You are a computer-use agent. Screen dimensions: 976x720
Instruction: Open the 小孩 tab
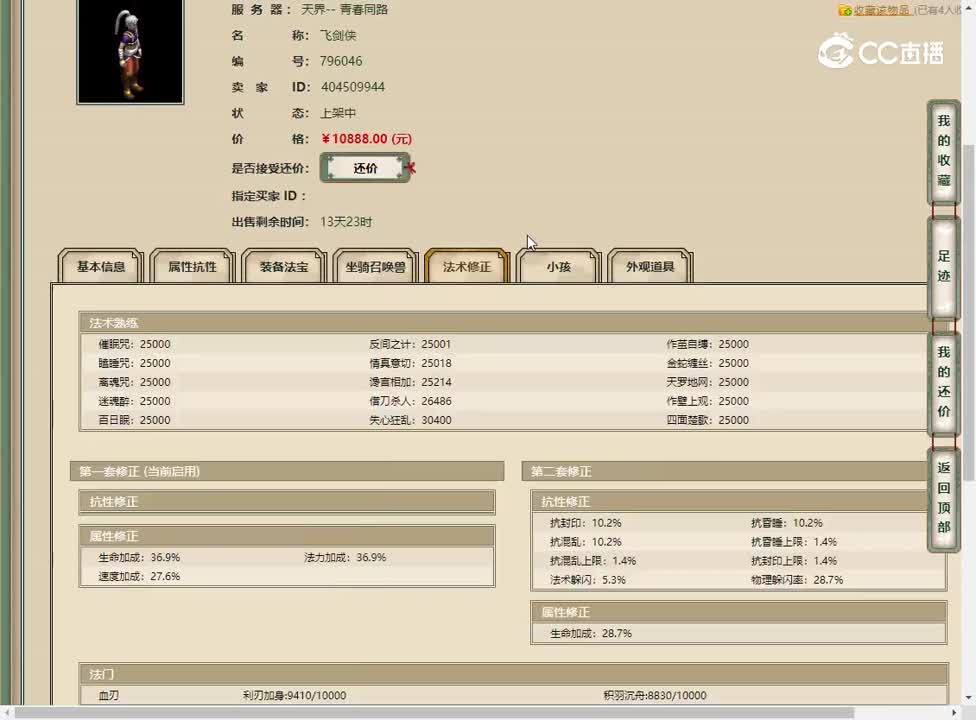(558, 266)
